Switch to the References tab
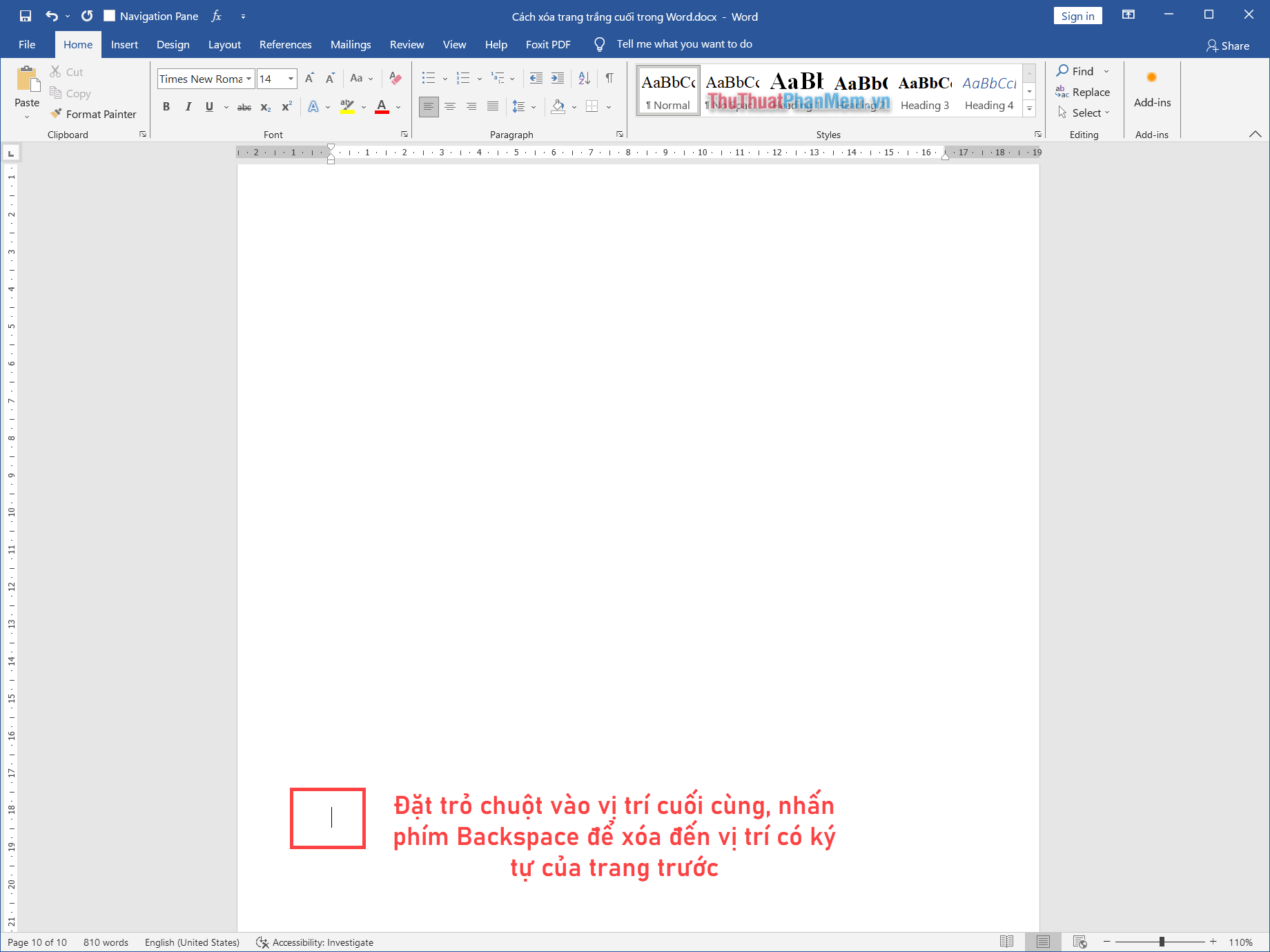Viewport: 1270px width, 952px height. (285, 44)
